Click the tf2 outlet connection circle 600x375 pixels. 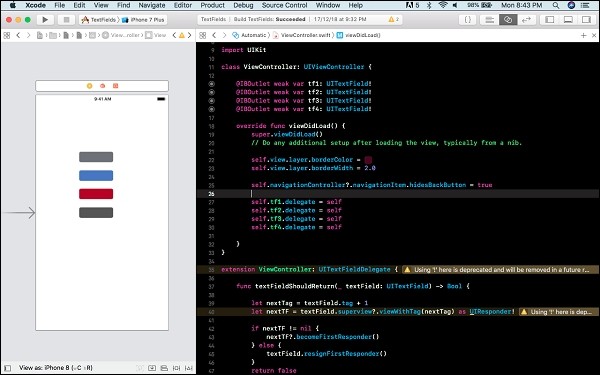click(212, 92)
